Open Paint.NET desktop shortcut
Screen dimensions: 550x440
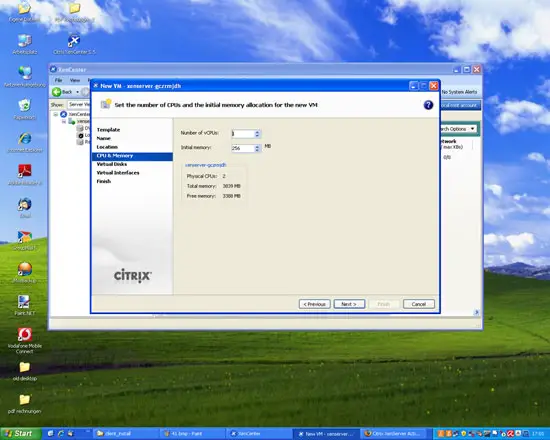click(x=25, y=305)
